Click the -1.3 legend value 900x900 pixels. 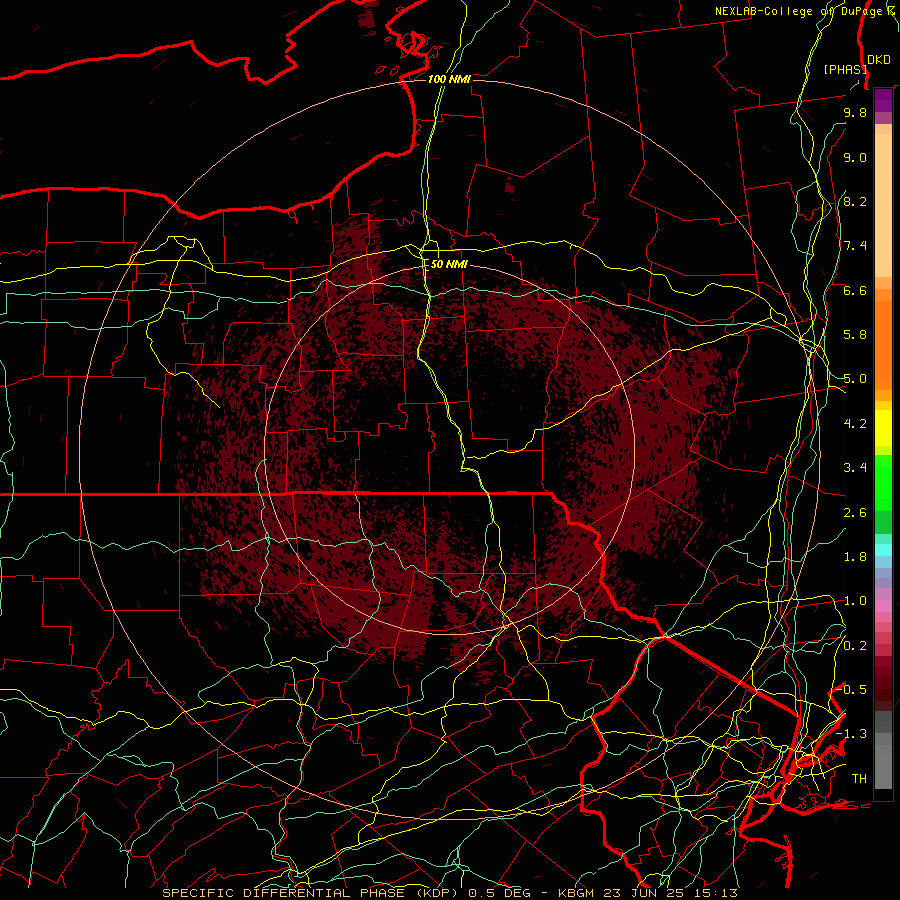coord(852,734)
